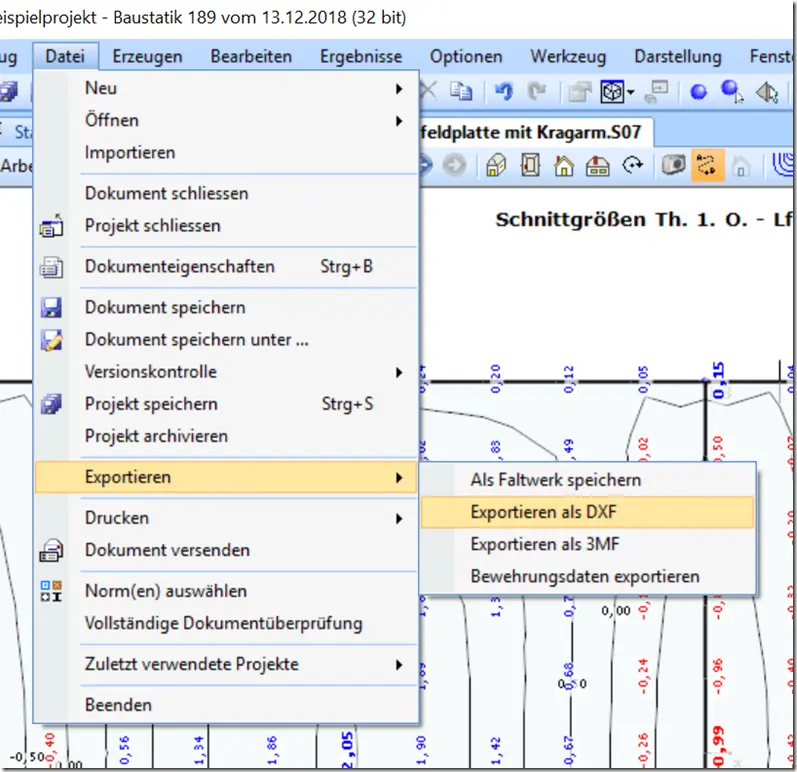Open the Ergebnisse menu
The height and width of the screenshot is (772, 797).
pyautogui.click(x=361, y=56)
